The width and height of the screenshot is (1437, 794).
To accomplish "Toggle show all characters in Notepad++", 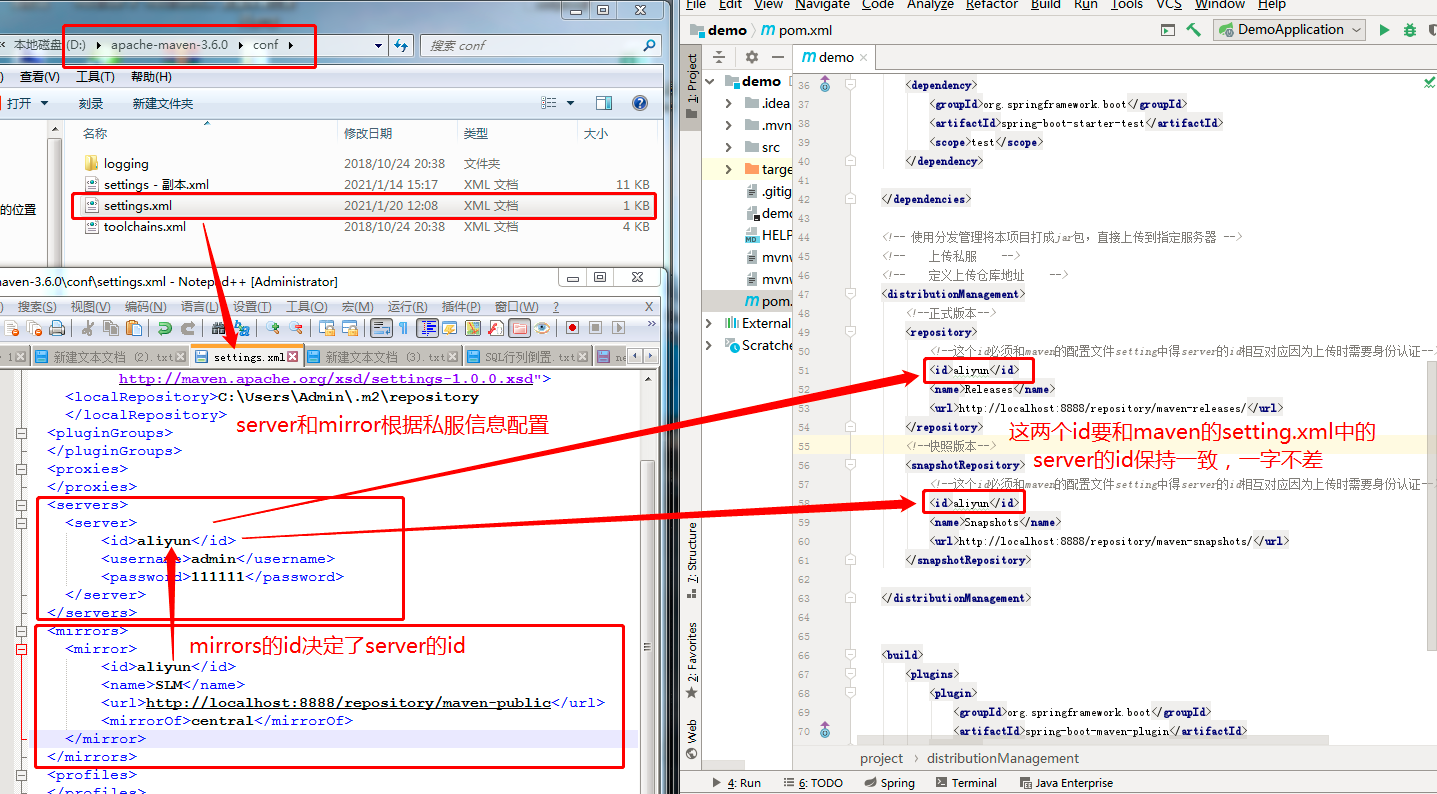I will tap(404, 330).
